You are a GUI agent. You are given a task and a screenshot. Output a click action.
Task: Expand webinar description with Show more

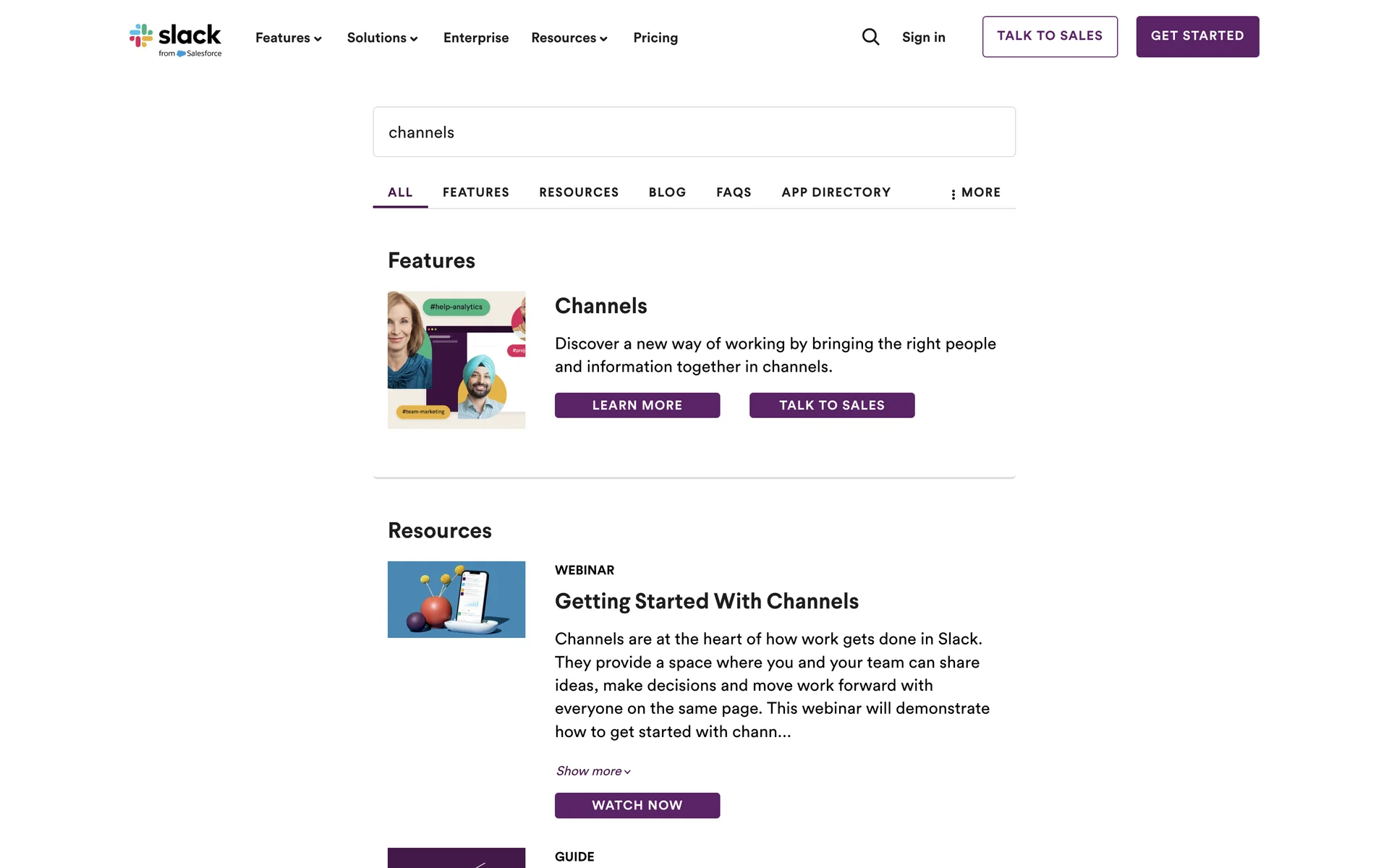tap(593, 771)
